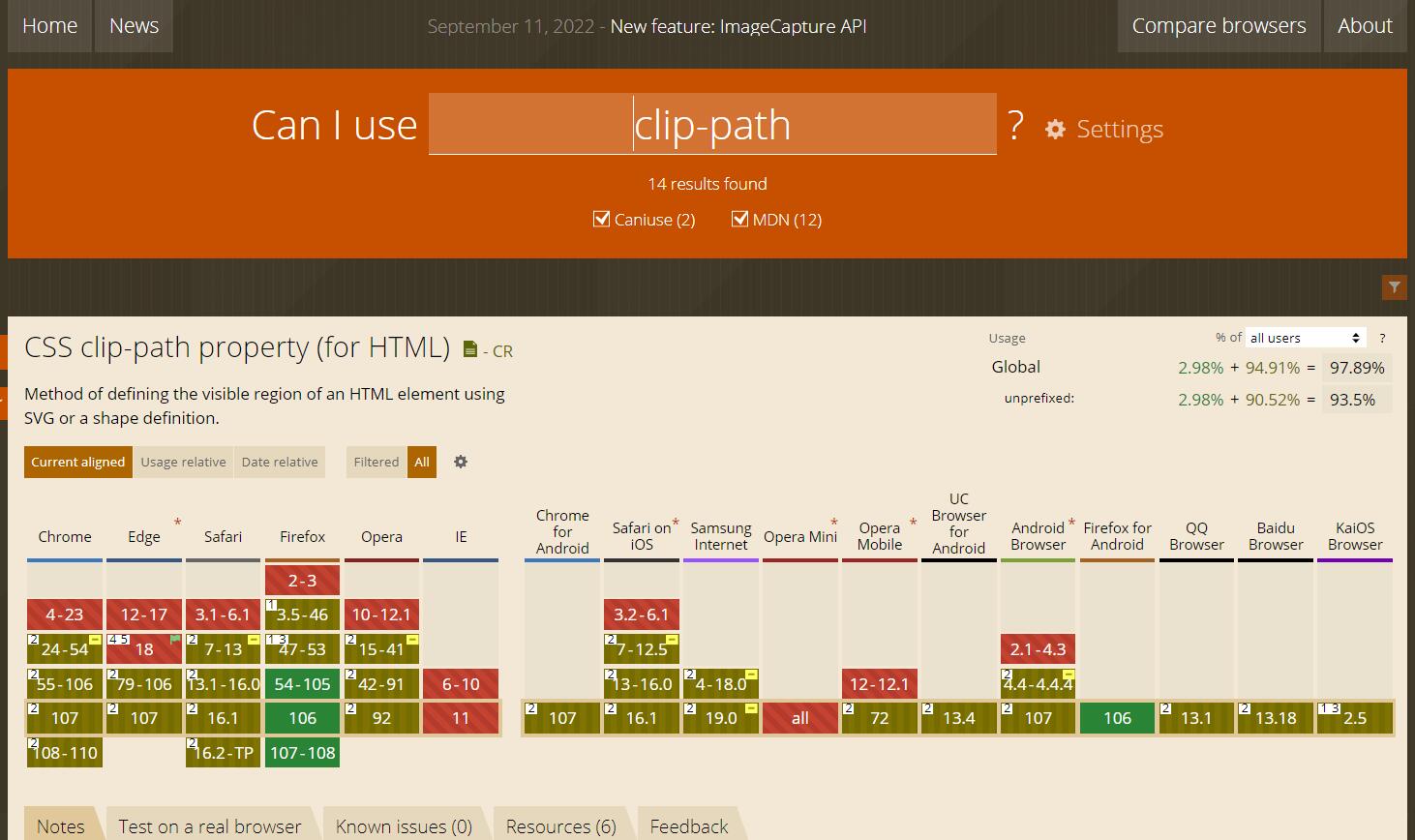Image resolution: width=1415 pixels, height=840 pixels.
Task: Open the About page
Action: point(1365,26)
